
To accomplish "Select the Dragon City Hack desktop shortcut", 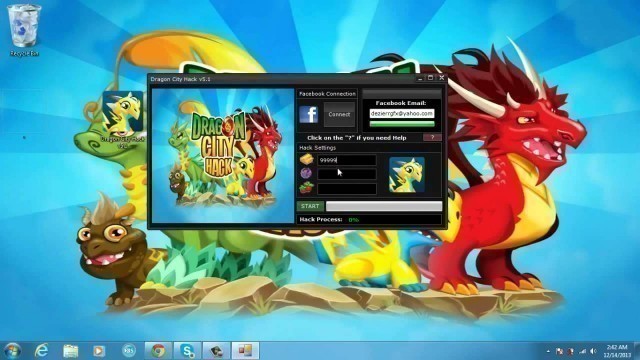I will [x=122, y=119].
